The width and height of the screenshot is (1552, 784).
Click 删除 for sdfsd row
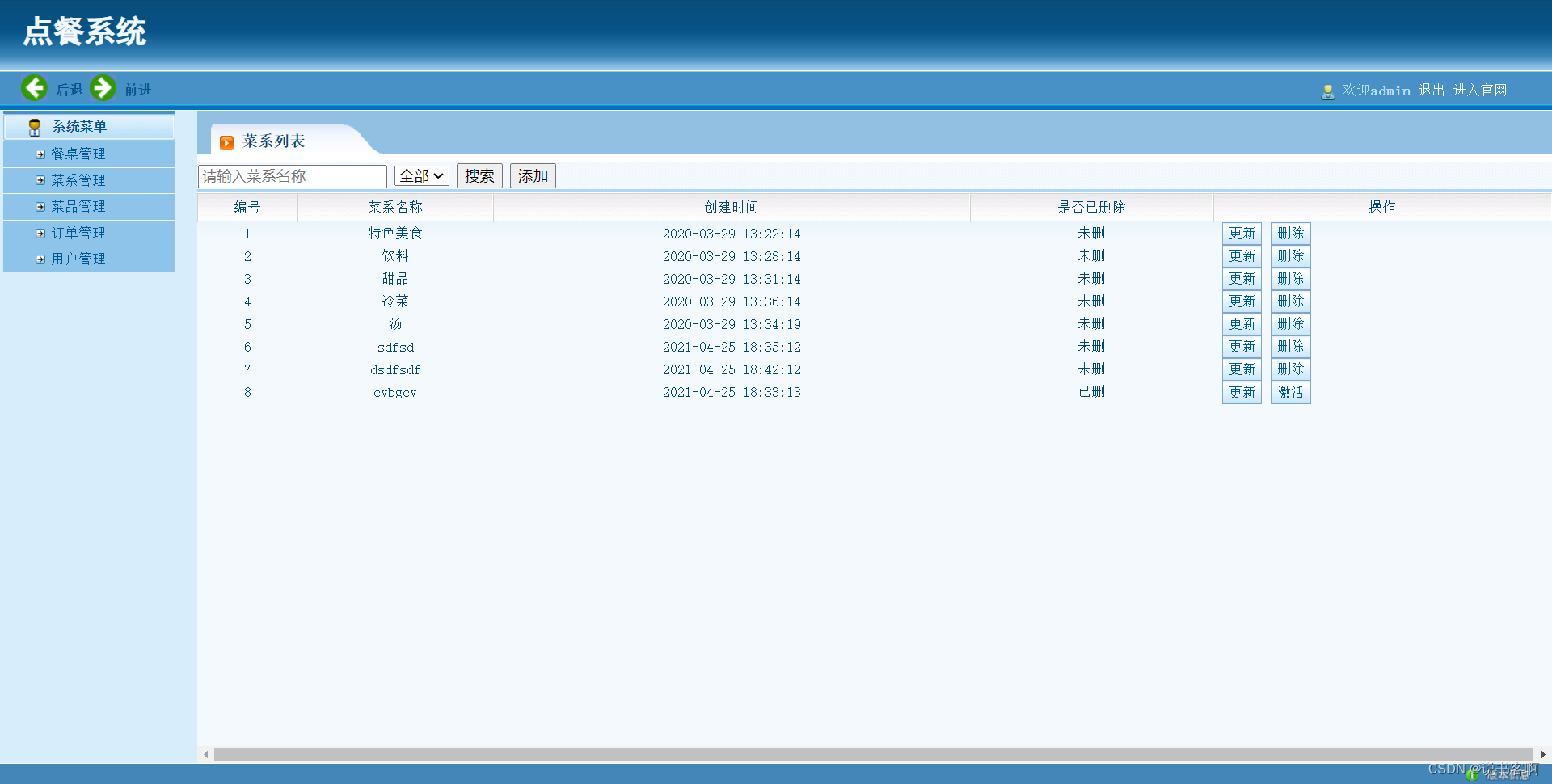point(1290,347)
